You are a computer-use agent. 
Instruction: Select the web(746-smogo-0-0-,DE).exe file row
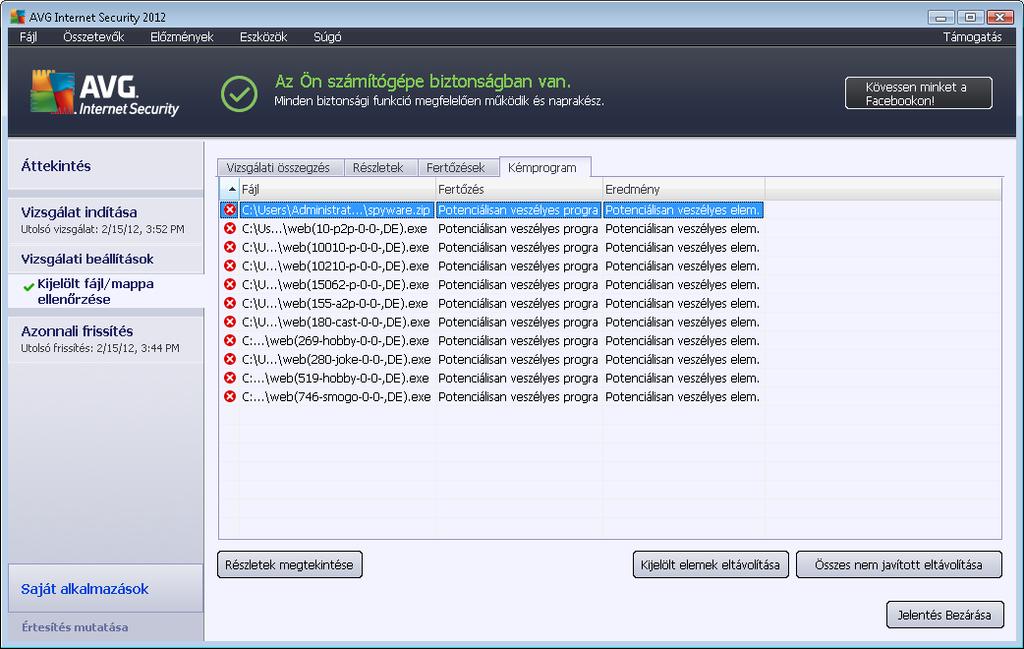(x=492, y=396)
